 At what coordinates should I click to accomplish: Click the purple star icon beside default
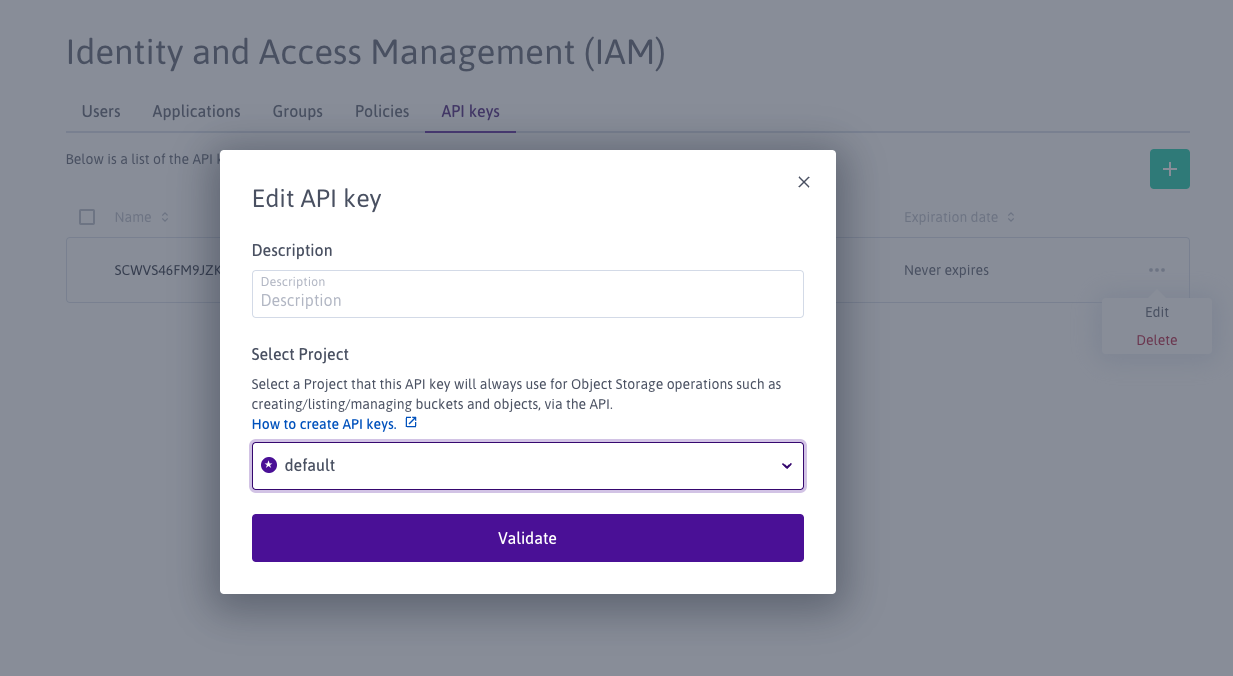pos(268,465)
